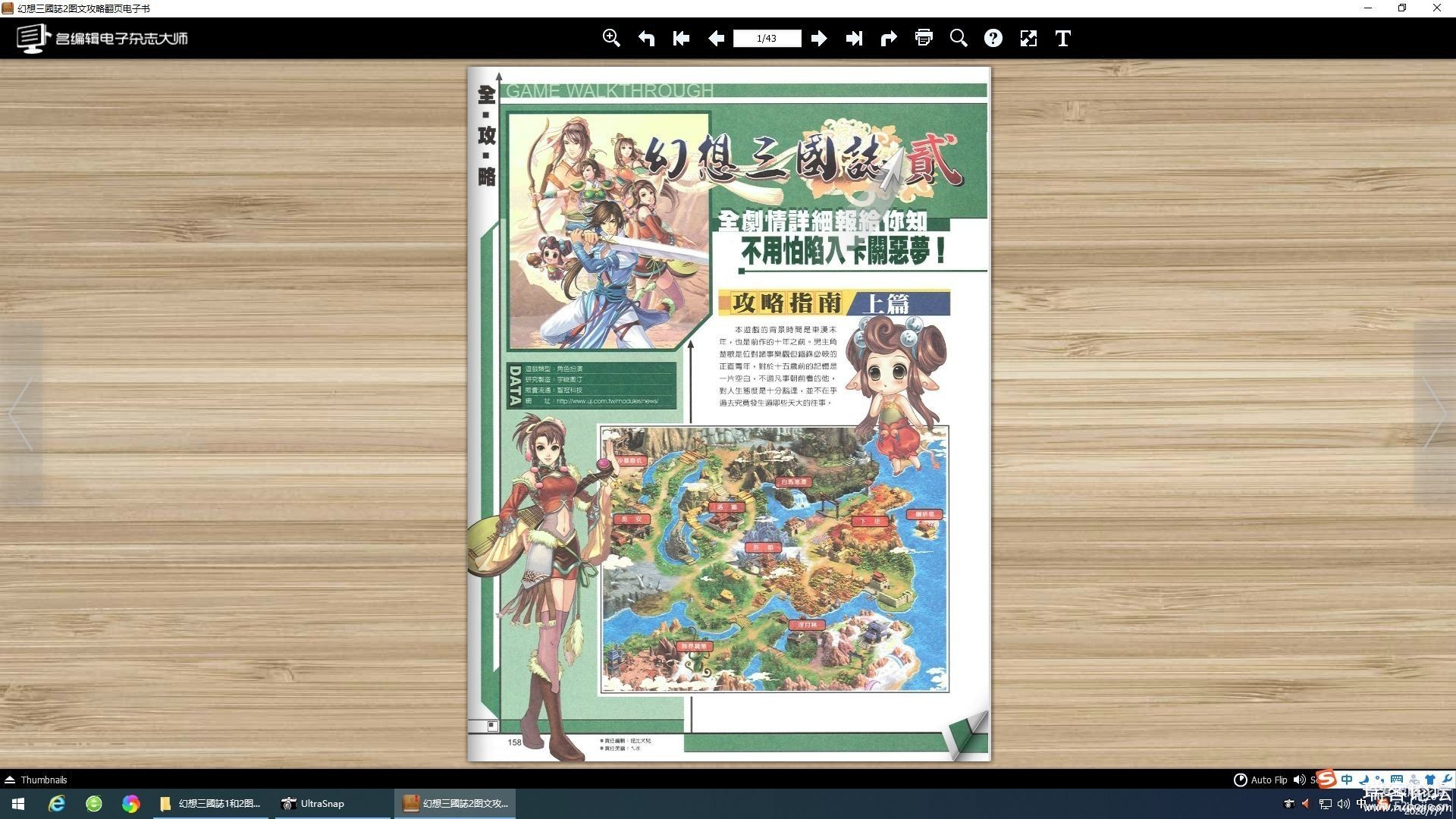Open the help question mark icon
The width and height of the screenshot is (1456, 819).
993,38
